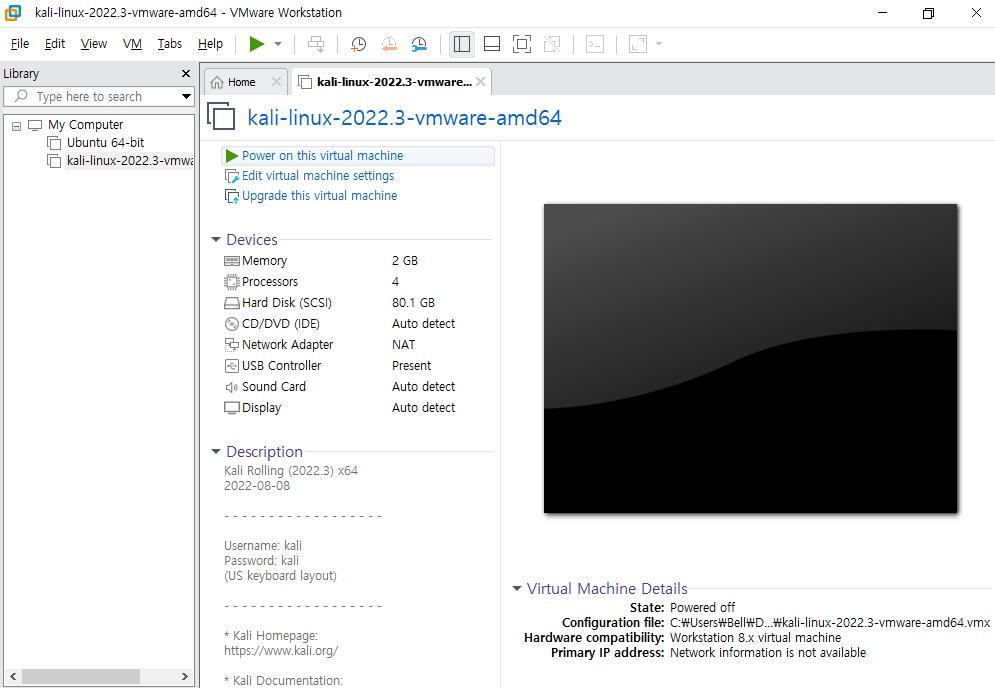Click the green Power On toolbar button
Viewport: 995px width, 688px height.
click(256, 44)
